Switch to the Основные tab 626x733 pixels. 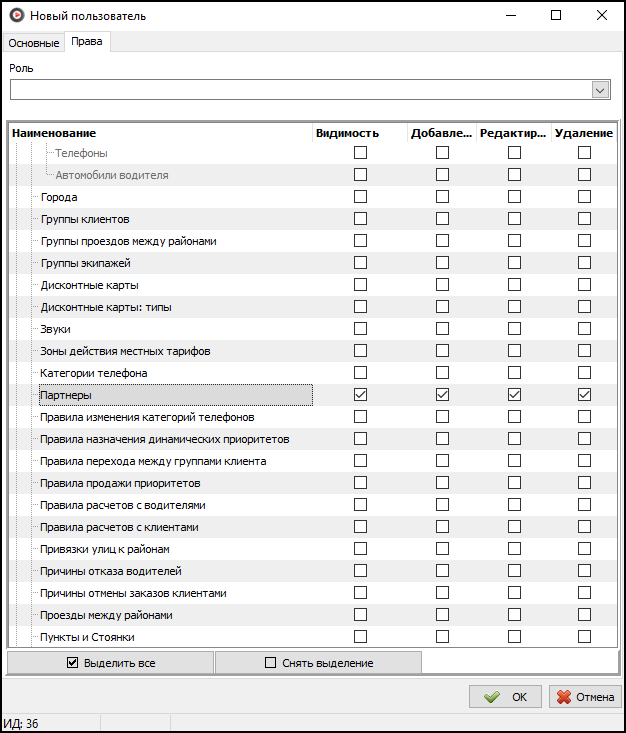[x=34, y=43]
